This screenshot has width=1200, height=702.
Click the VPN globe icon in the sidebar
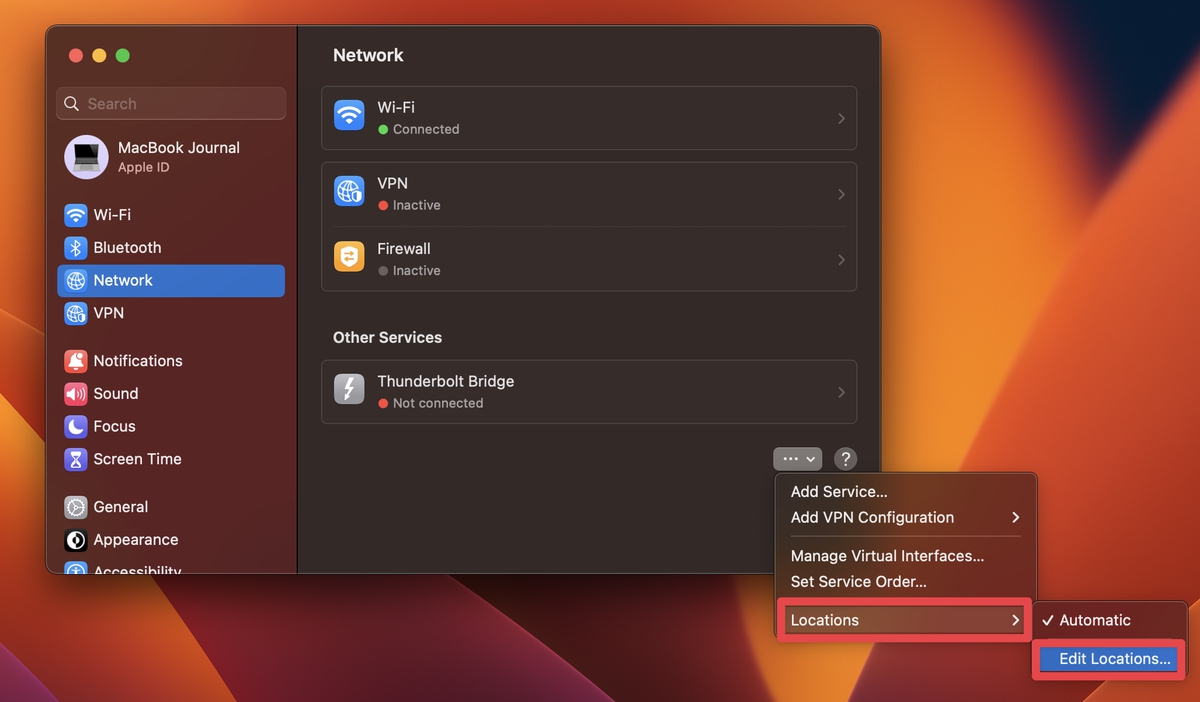(x=75, y=313)
